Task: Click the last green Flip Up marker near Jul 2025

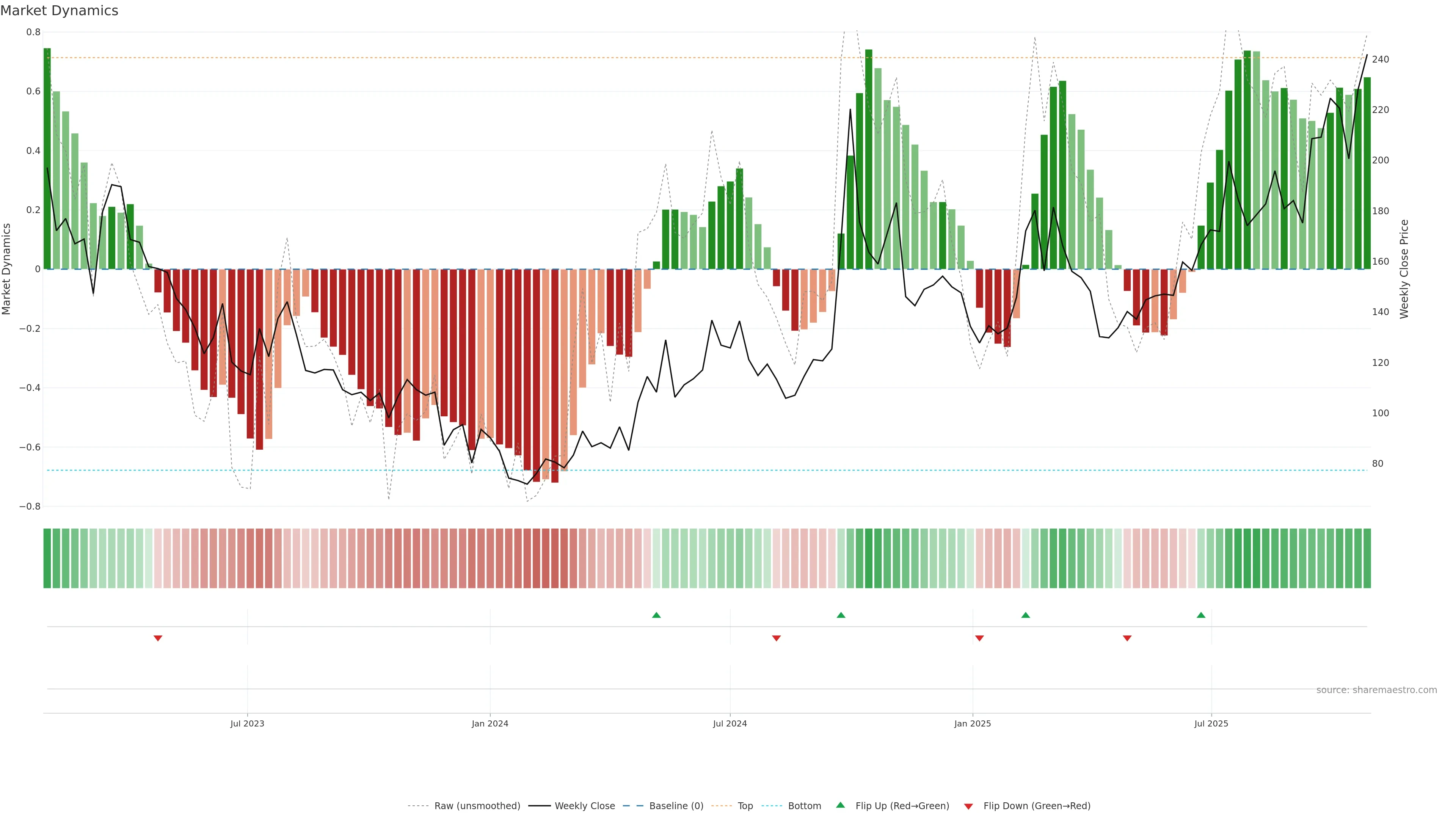Action: coord(1201,615)
